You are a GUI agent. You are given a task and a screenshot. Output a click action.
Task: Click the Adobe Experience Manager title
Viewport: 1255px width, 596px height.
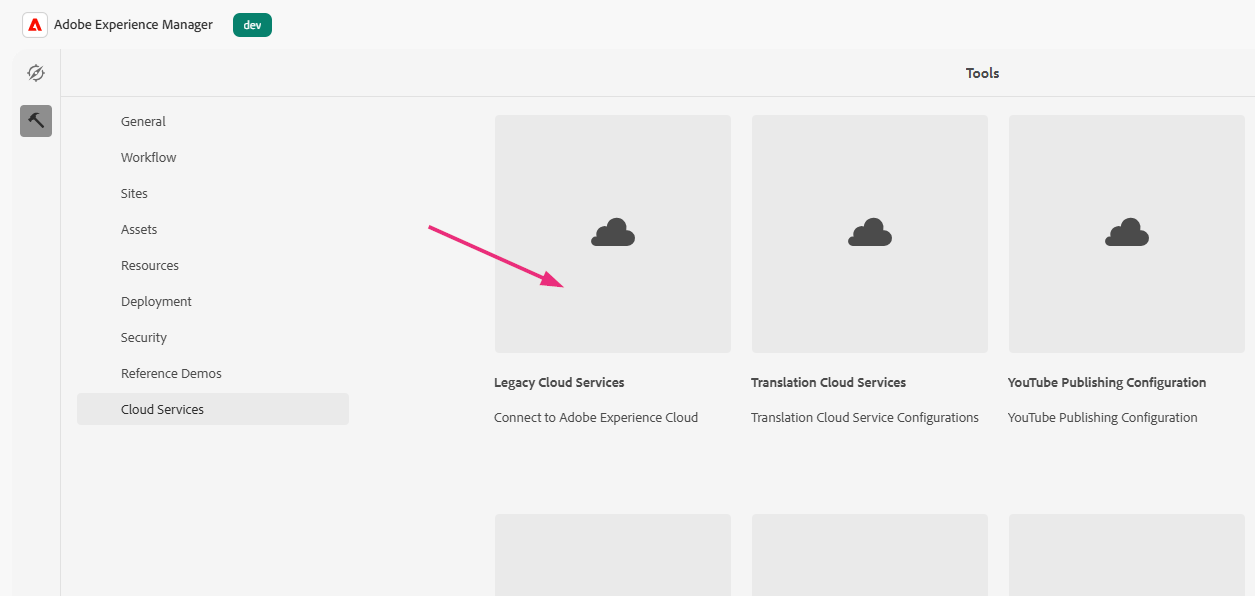[133, 25]
